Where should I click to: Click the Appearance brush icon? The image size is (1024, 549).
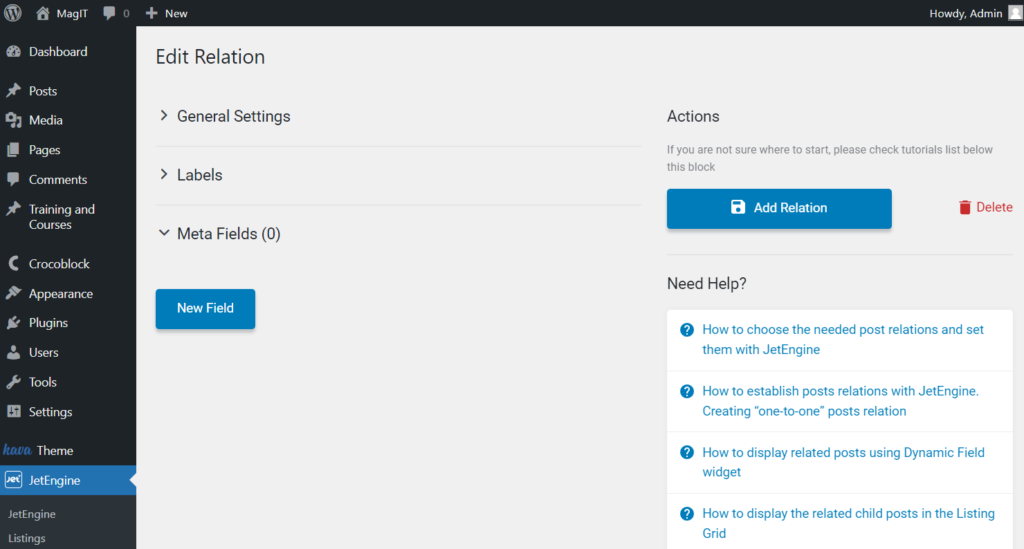[x=14, y=293]
